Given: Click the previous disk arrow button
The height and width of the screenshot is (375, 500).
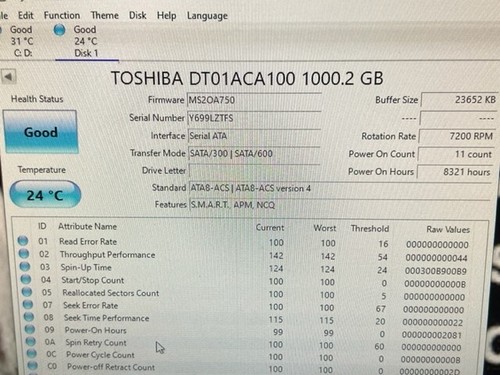Looking at the screenshot, I should 9,77.
